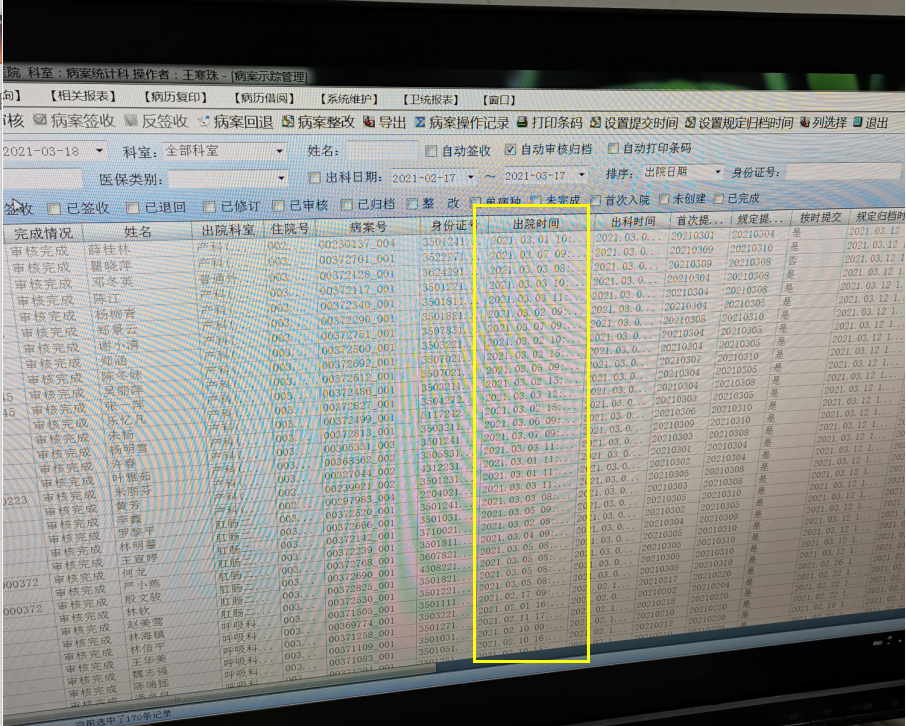Sort by the 出院科室 column header
This screenshot has height=726, width=906.
click(228, 229)
